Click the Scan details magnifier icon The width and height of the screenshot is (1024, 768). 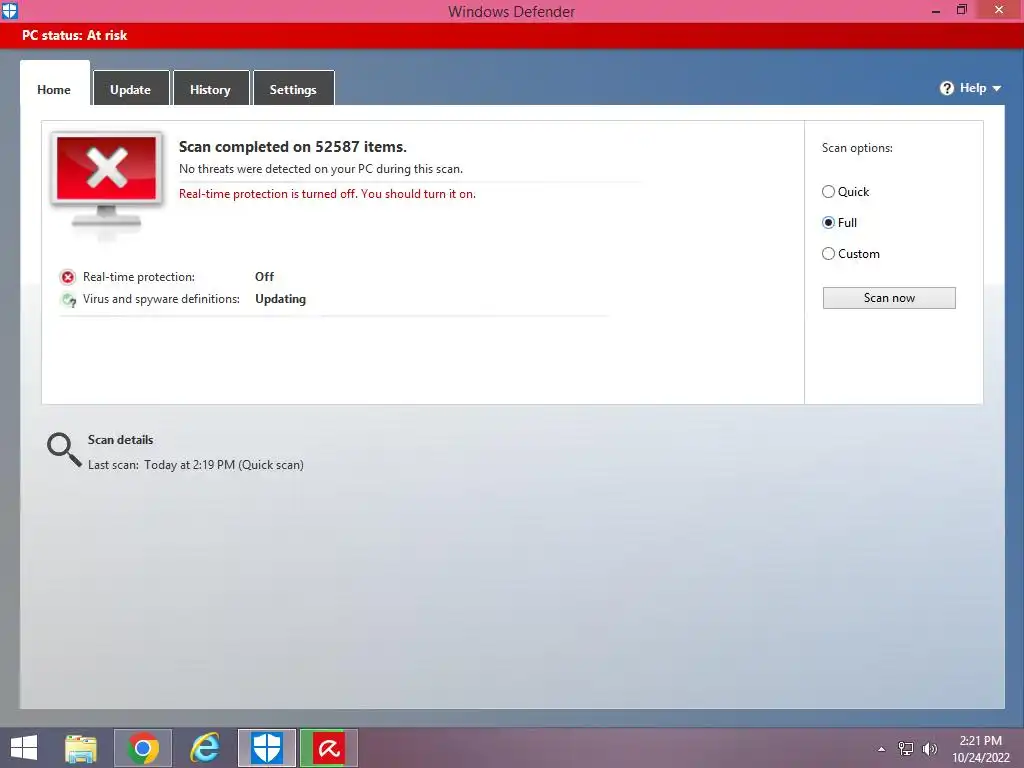(63, 449)
